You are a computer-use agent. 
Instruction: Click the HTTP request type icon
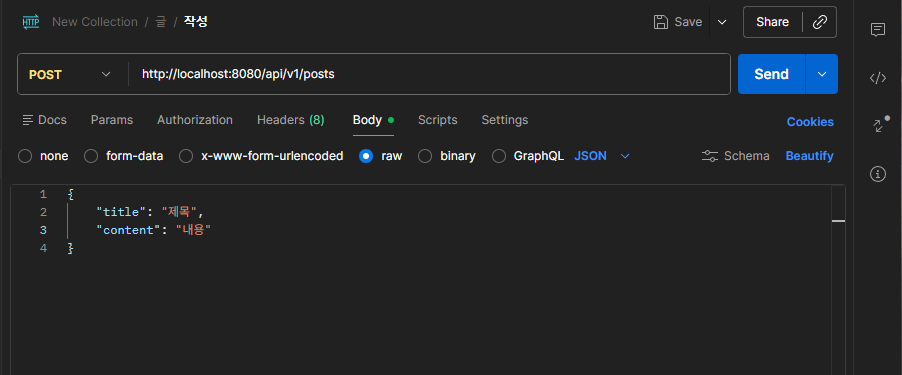tap(31, 22)
